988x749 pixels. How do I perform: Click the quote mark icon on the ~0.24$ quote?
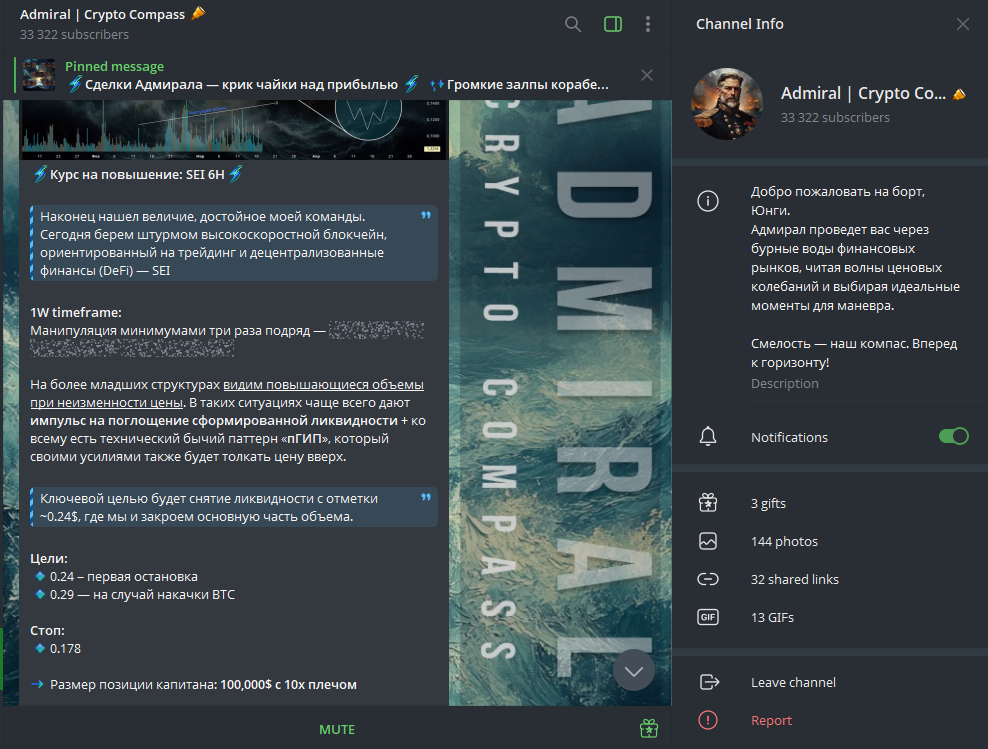click(x=426, y=498)
